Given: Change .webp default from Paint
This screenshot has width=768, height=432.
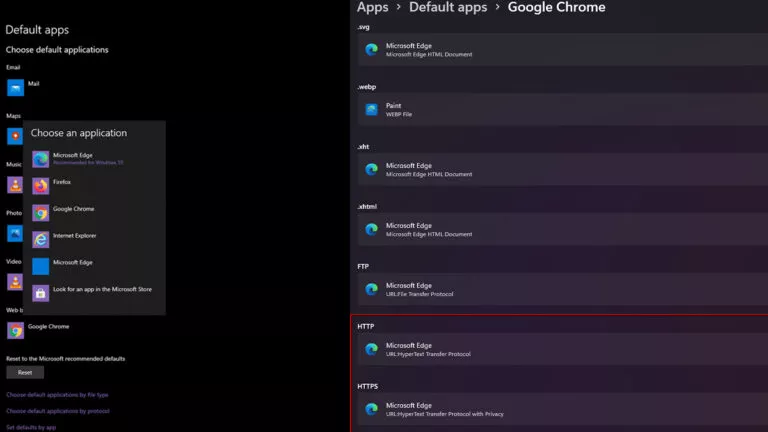Looking at the screenshot, I should (x=563, y=109).
